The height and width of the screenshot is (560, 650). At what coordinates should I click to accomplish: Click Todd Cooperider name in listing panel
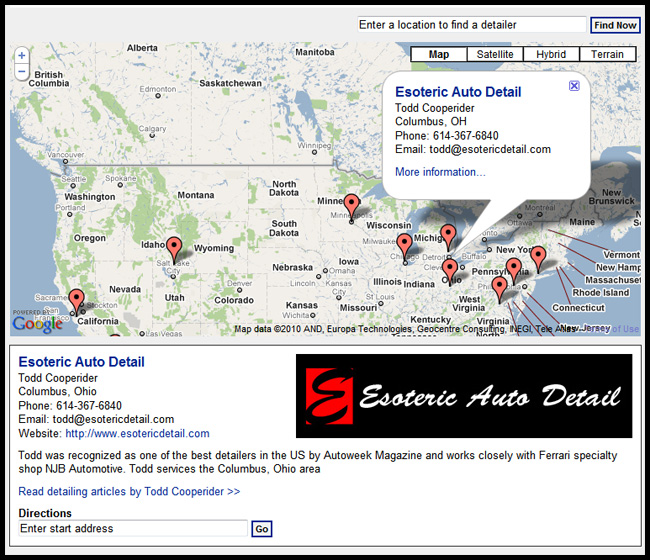pos(58,378)
